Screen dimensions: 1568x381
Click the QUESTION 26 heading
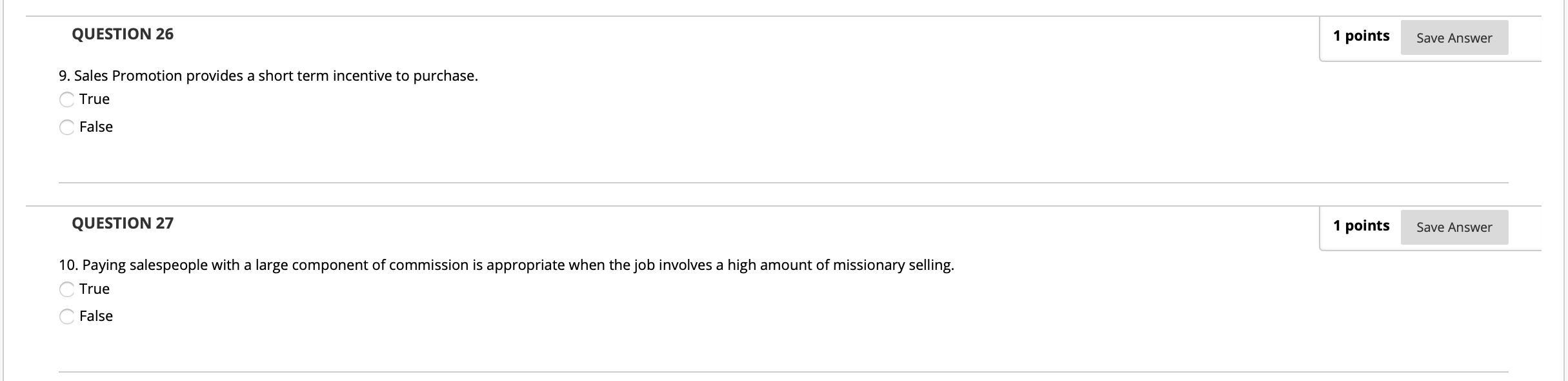[x=122, y=34]
